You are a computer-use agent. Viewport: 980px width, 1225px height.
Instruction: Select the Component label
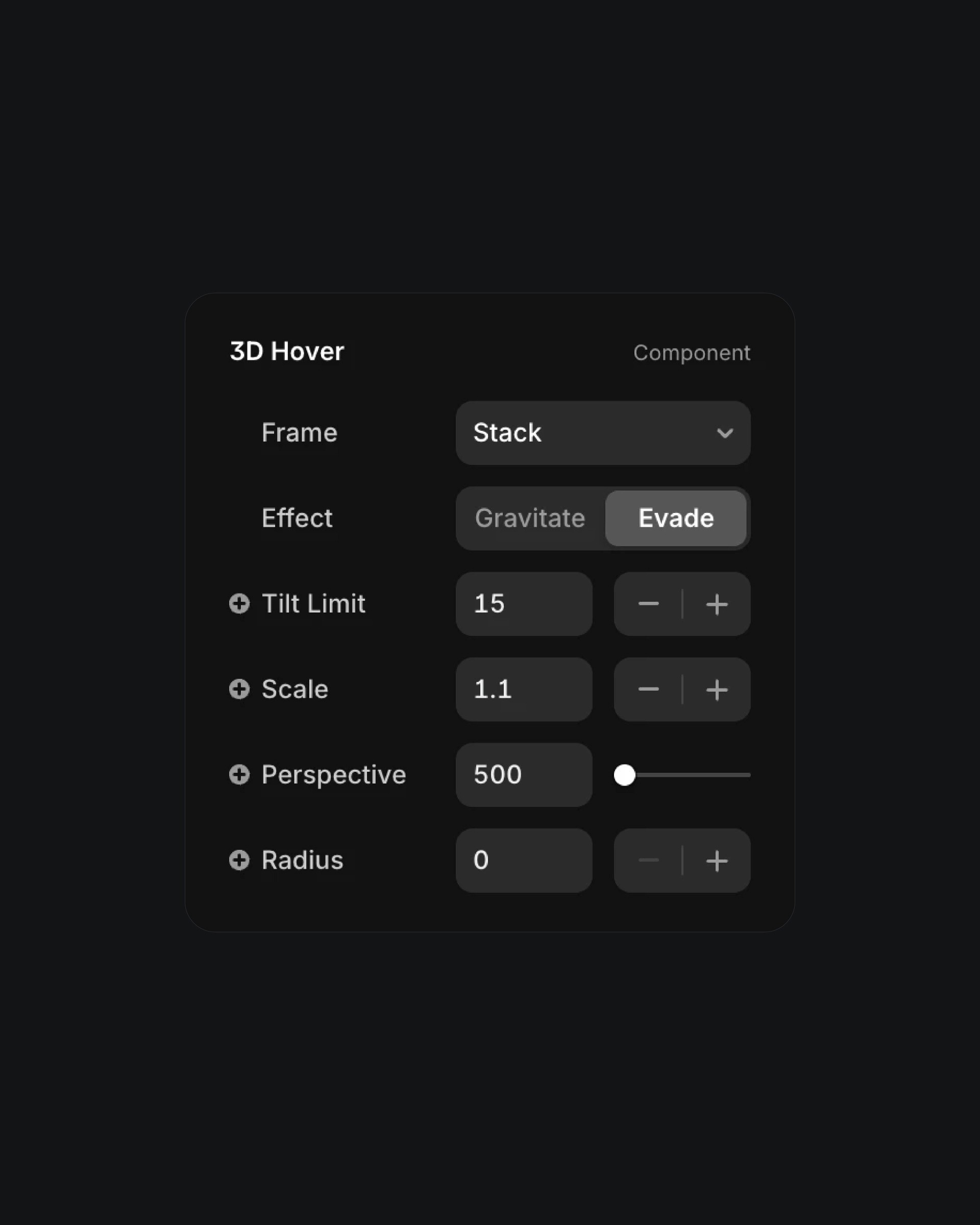(x=692, y=352)
